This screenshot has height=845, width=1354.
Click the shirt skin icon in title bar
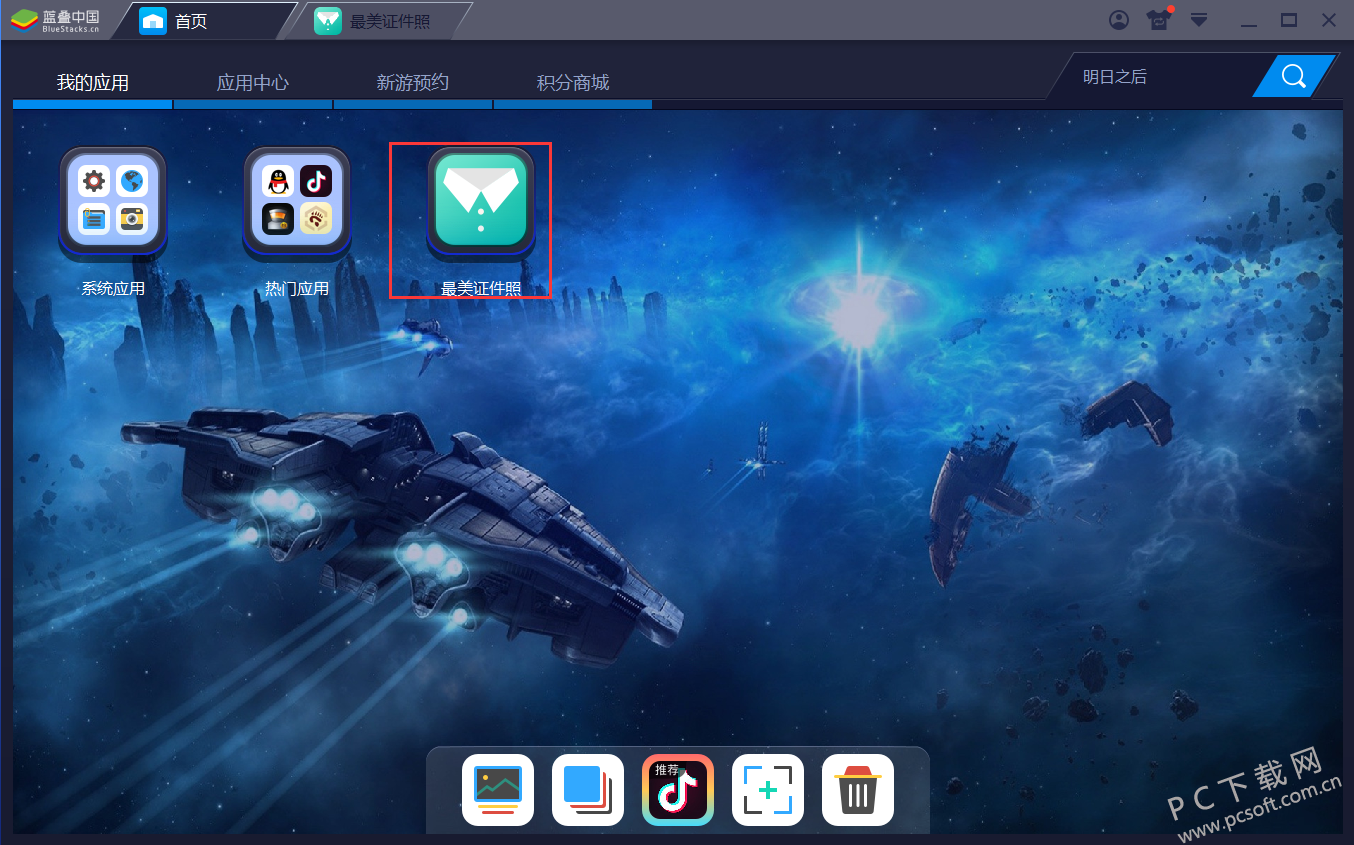(x=1159, y=20)
